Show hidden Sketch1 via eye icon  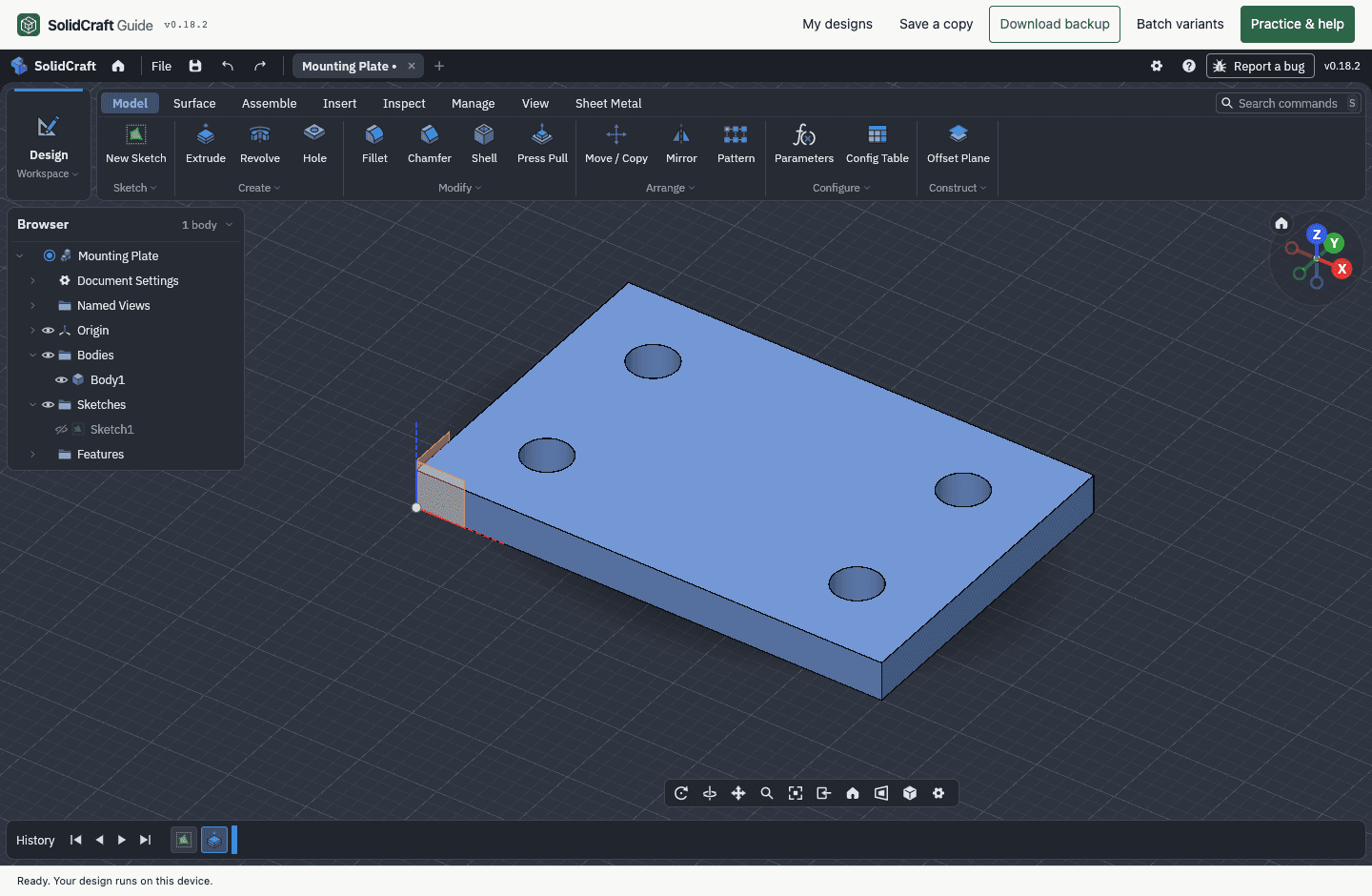61,430
